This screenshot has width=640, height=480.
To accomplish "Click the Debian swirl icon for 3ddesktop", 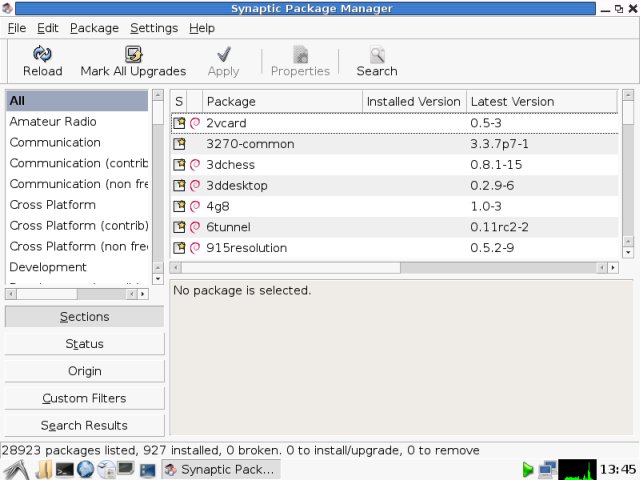I will pyautogui.click(x=195, y=185).
